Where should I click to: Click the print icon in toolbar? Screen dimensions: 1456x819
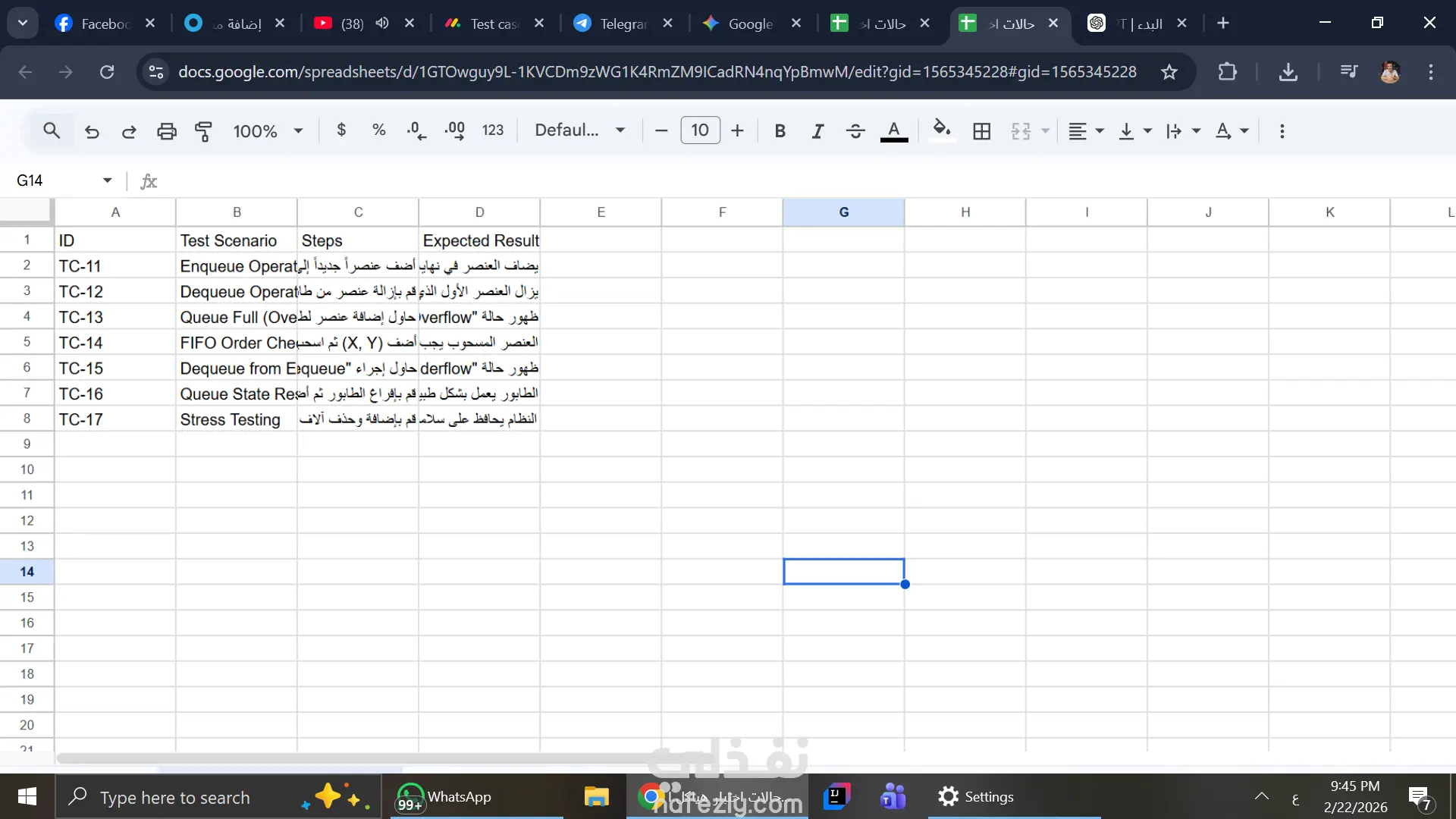coord(166,131)
